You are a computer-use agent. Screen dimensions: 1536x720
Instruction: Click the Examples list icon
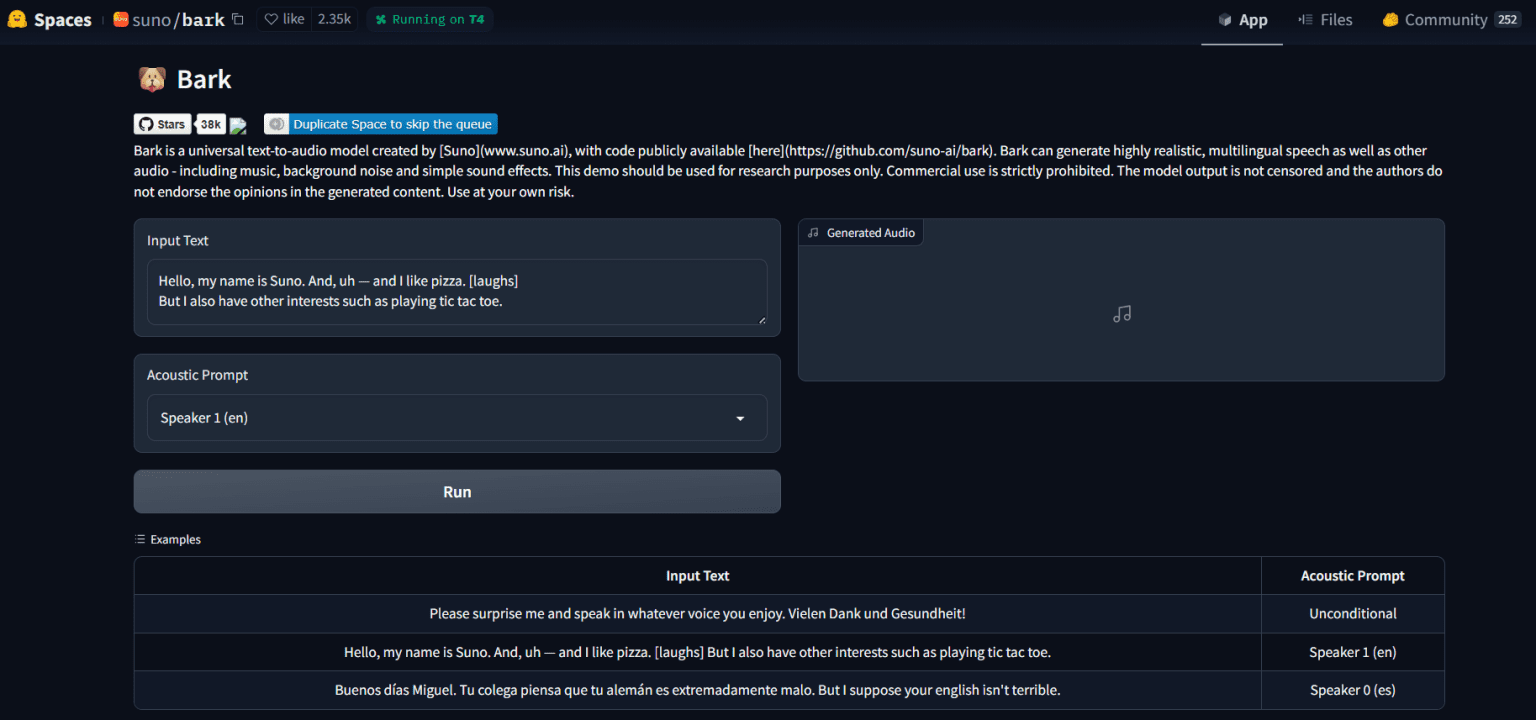point(140,539)
